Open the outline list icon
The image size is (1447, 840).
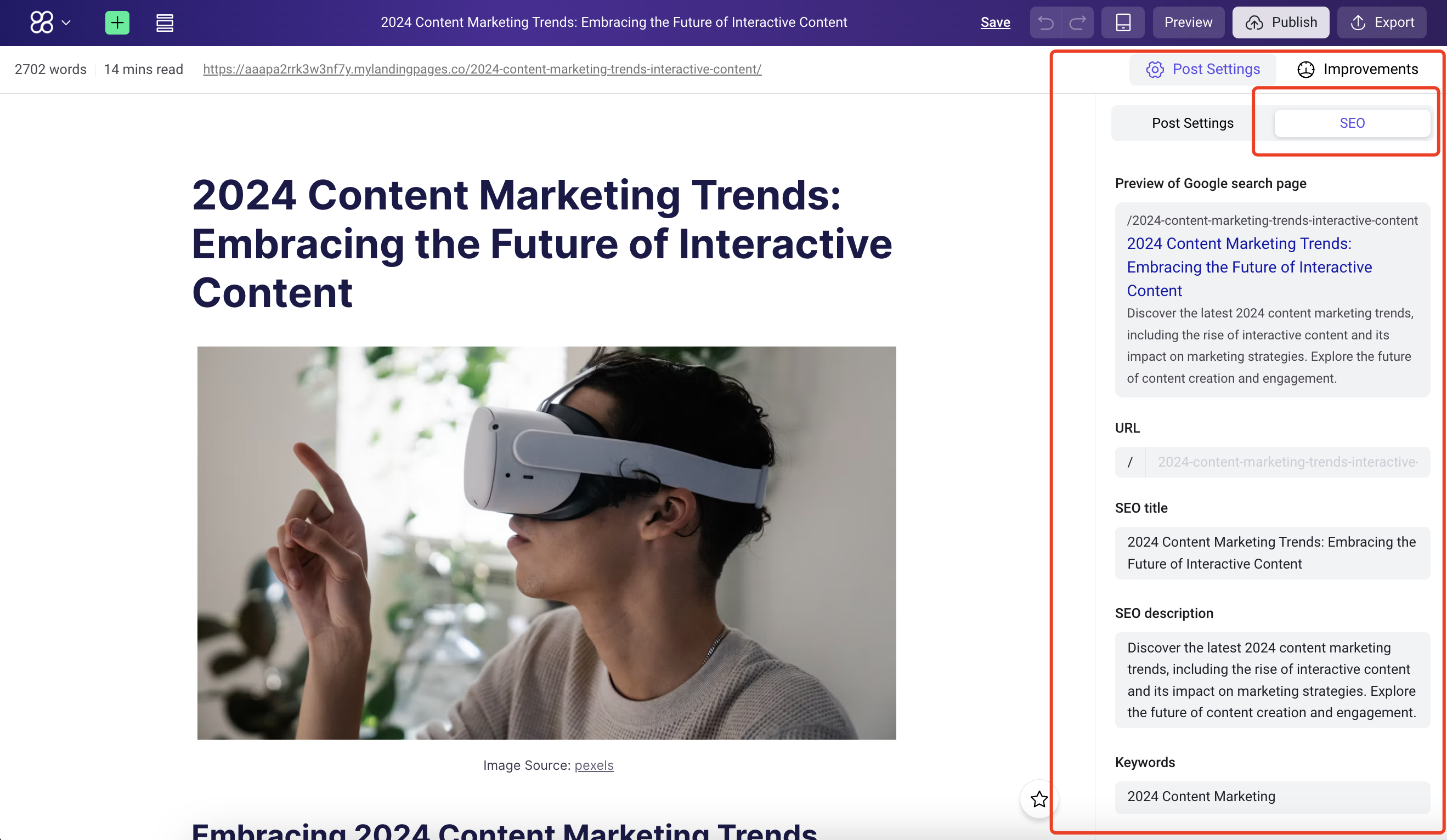pyautogui.click(x=165, y=23)
